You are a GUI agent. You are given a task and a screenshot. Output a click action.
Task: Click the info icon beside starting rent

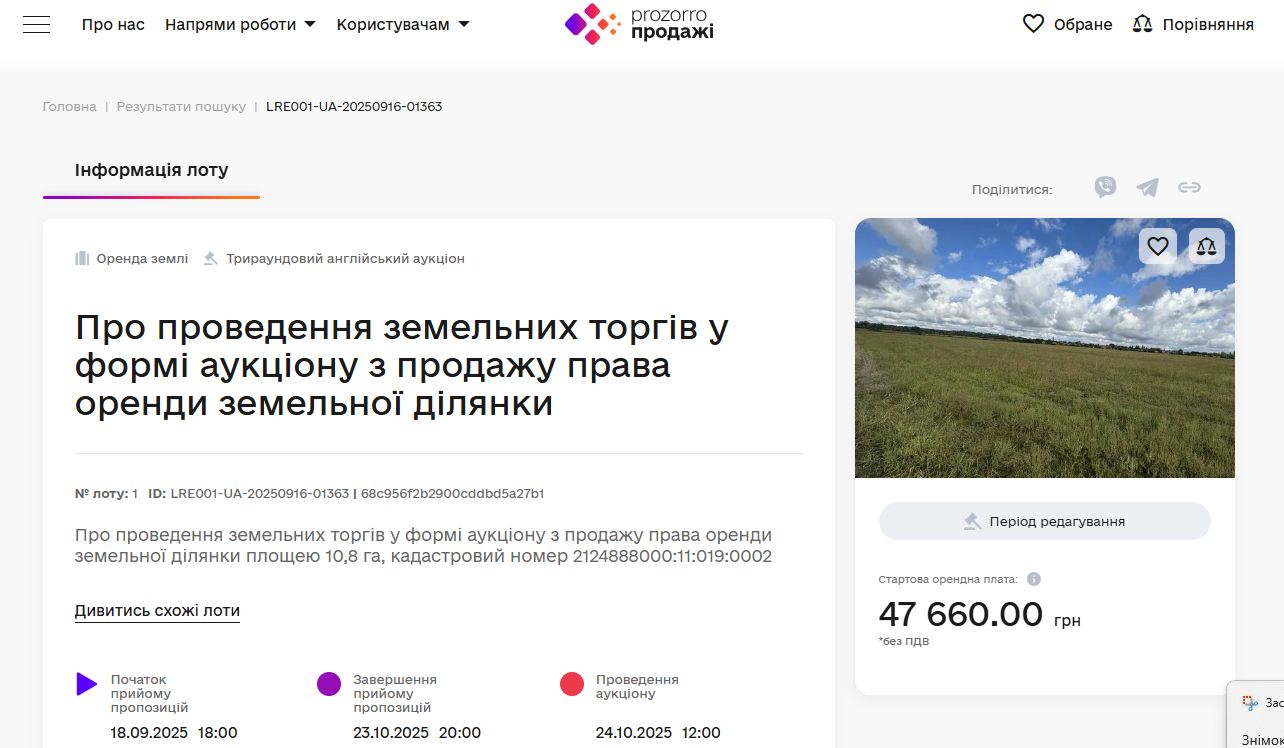point(1034,579)
